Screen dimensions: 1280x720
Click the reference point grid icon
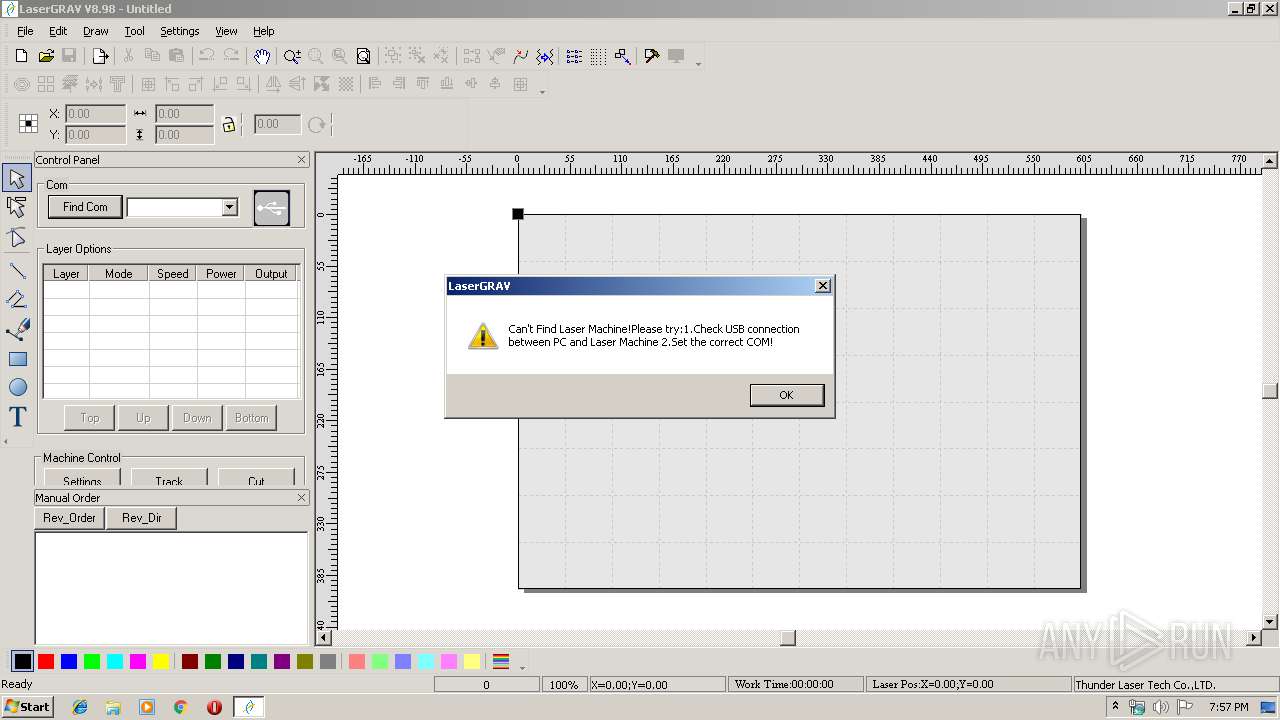coord(28,124)
